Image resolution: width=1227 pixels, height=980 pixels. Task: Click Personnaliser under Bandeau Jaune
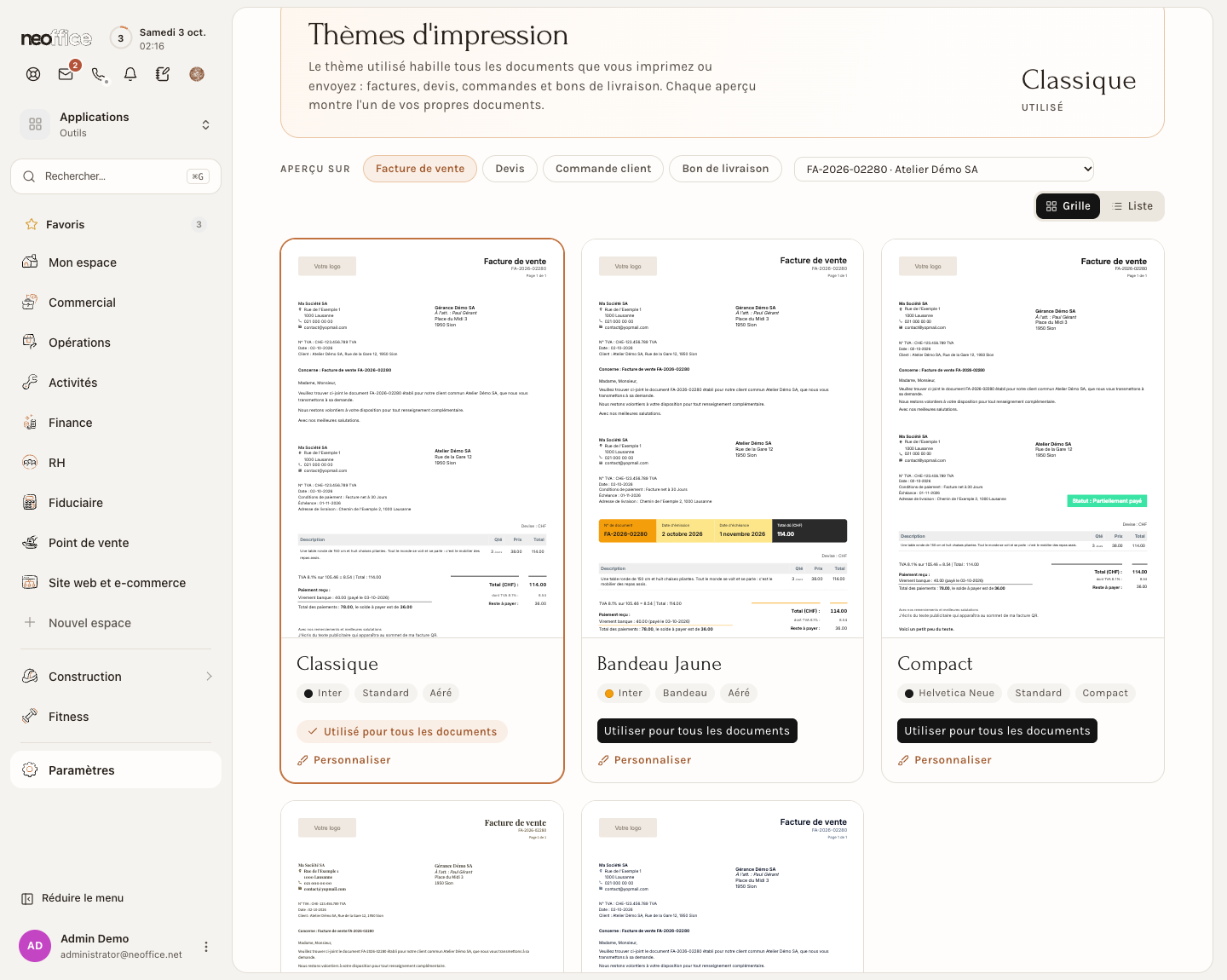click(x=645, y=760)
